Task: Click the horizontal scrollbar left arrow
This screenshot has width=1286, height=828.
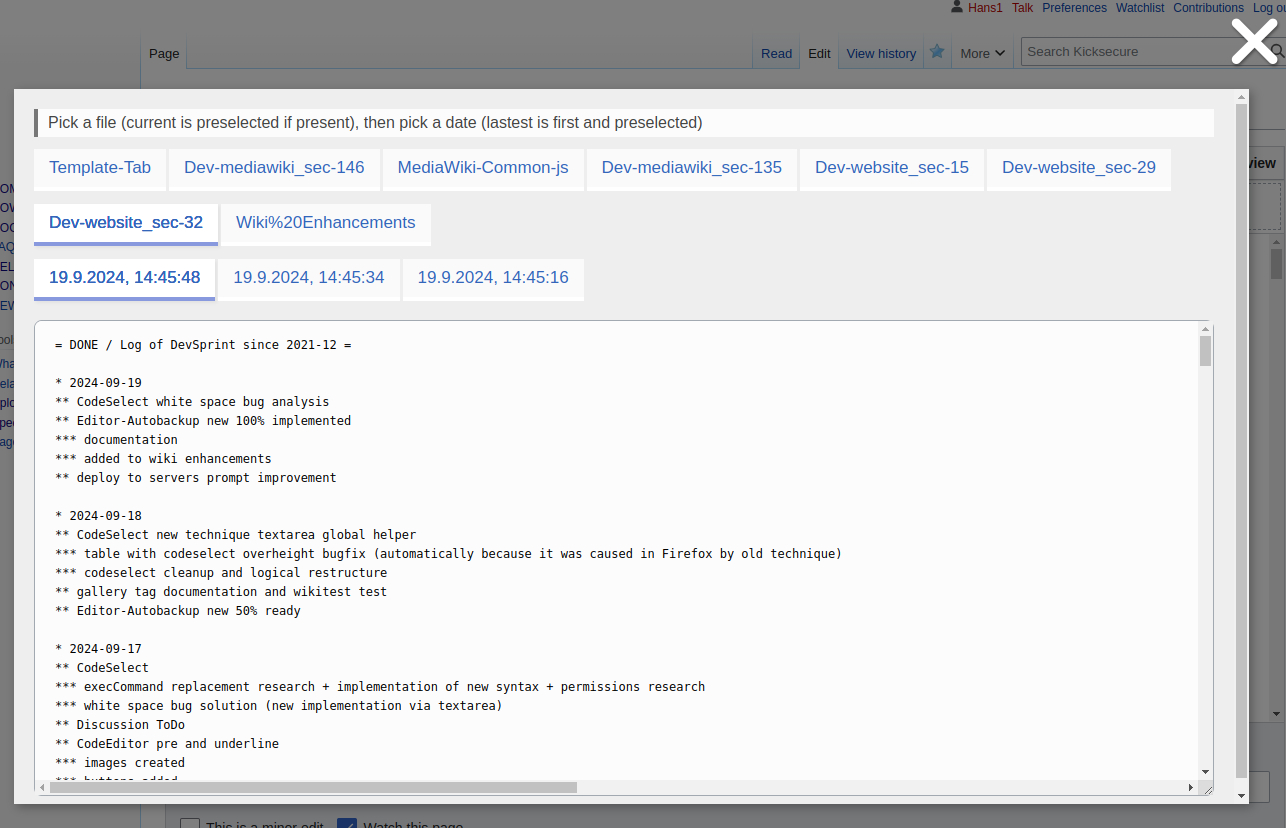Action: (x=42, y=788)
